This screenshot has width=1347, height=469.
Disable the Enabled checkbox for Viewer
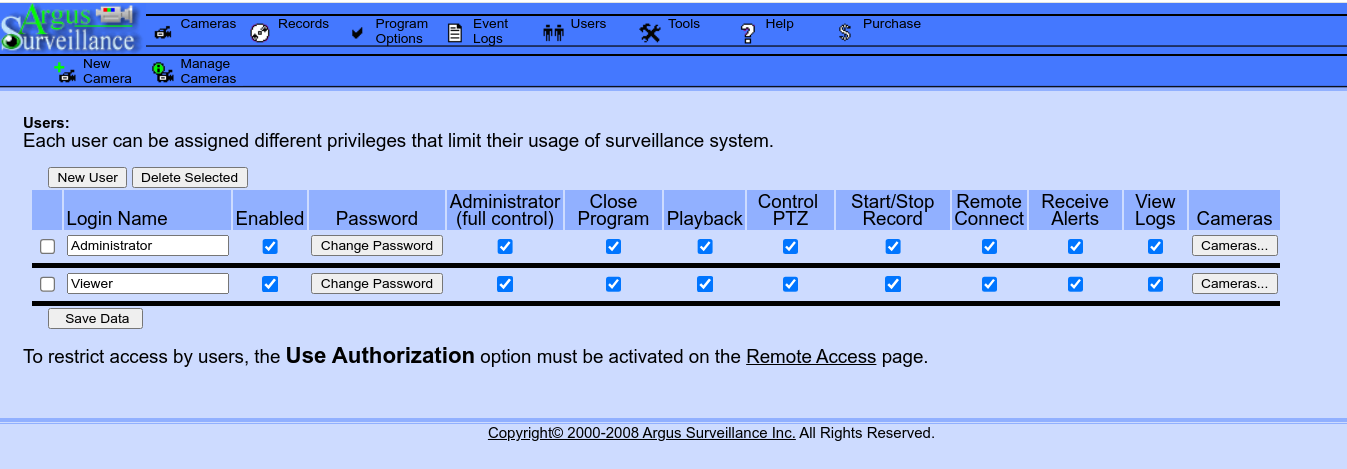click(269, 284)
